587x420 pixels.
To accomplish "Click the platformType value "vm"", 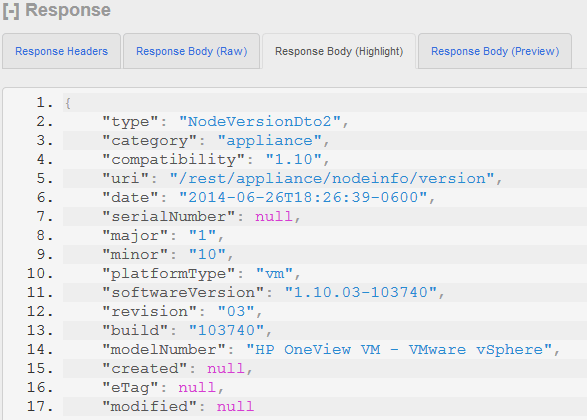I will pyautogui.click(x=274, y=274).
